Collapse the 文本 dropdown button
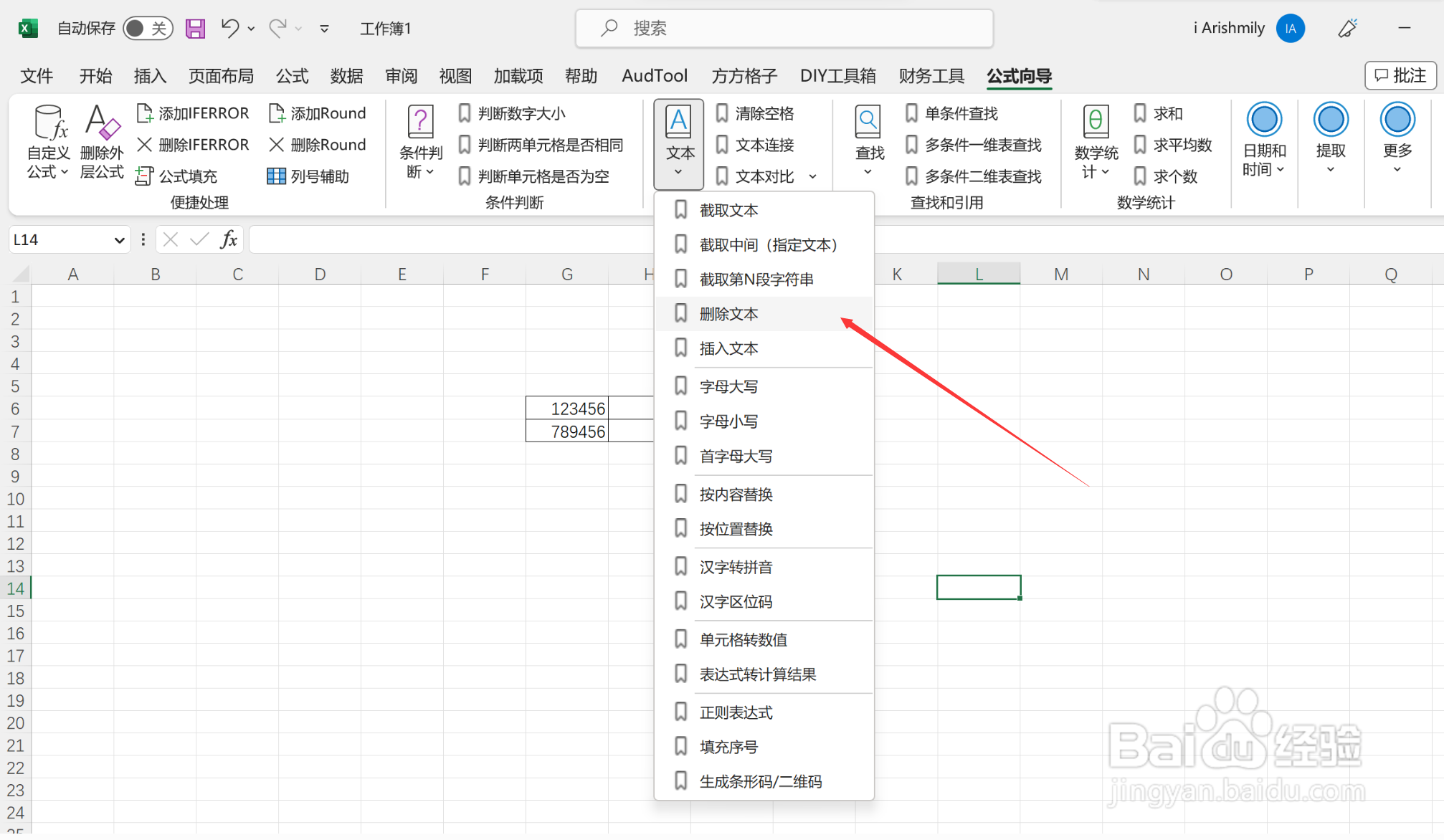 click(678, 143)
